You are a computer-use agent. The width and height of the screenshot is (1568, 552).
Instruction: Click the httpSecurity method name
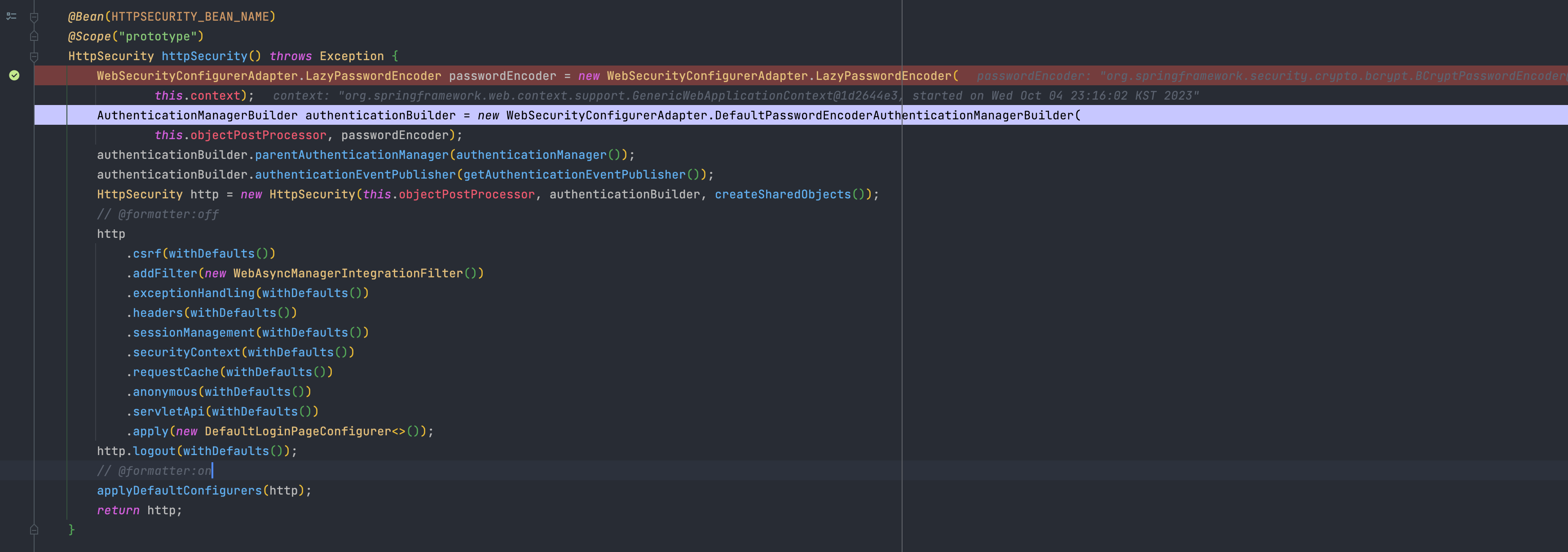click(x=204, y=57)
